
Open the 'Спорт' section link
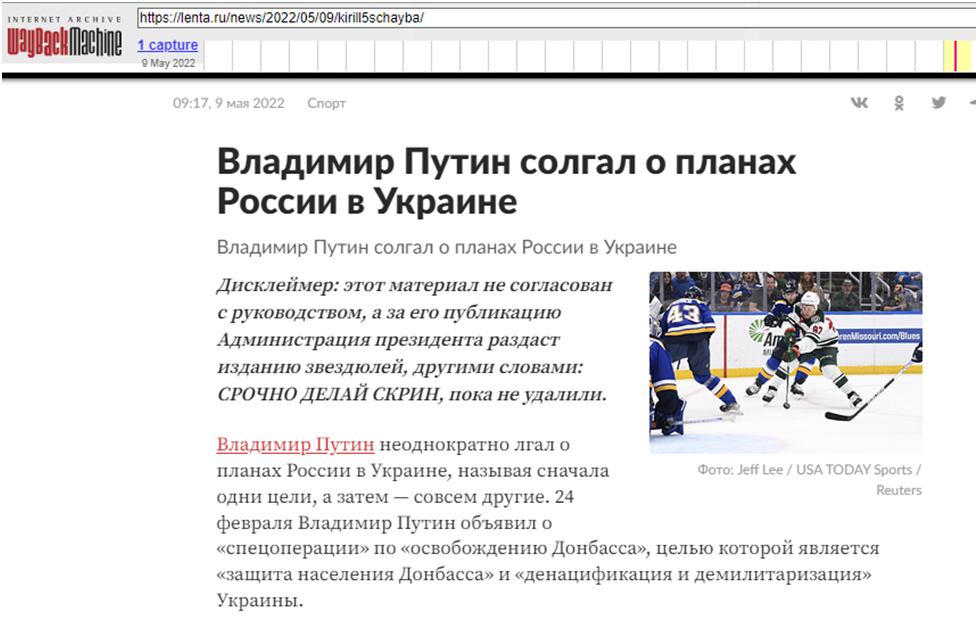326,103
